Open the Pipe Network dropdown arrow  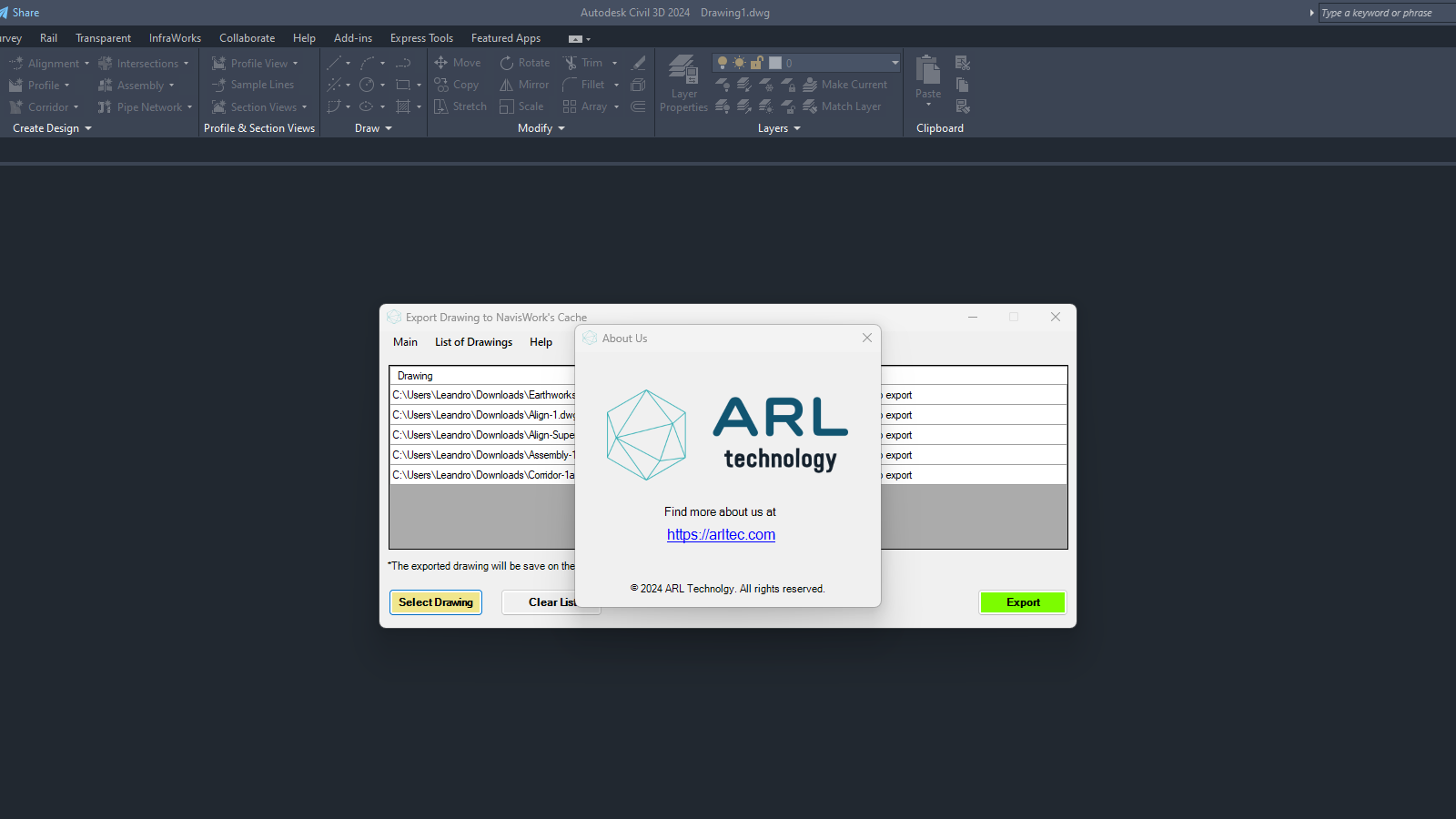[190, 107]
